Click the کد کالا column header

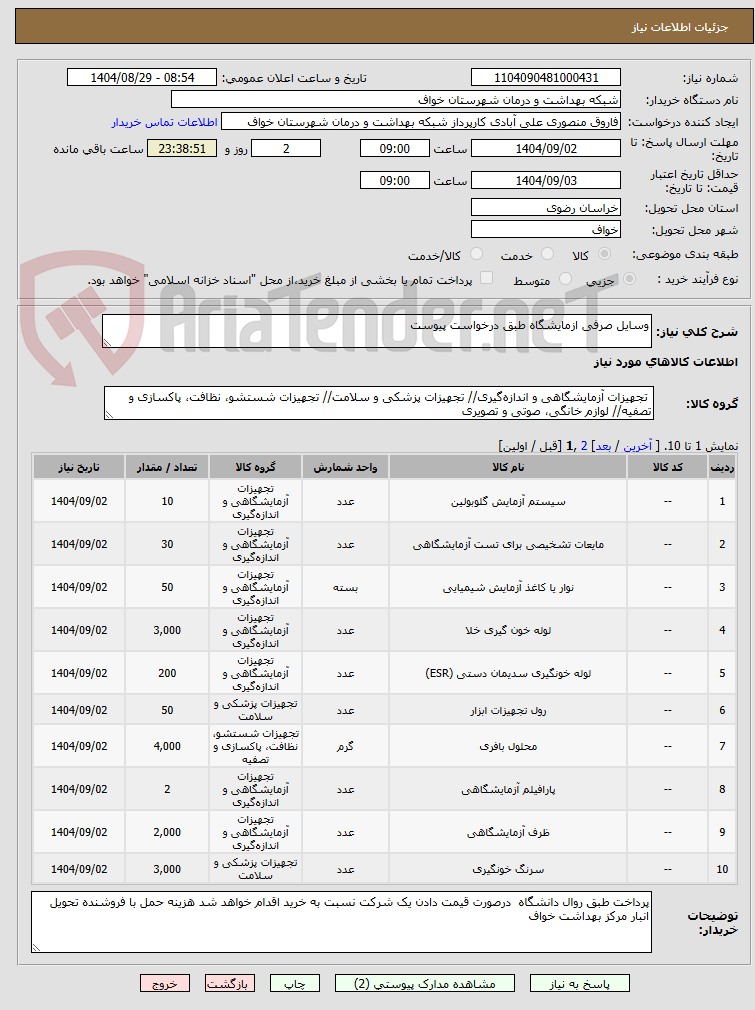coord(667,467)
